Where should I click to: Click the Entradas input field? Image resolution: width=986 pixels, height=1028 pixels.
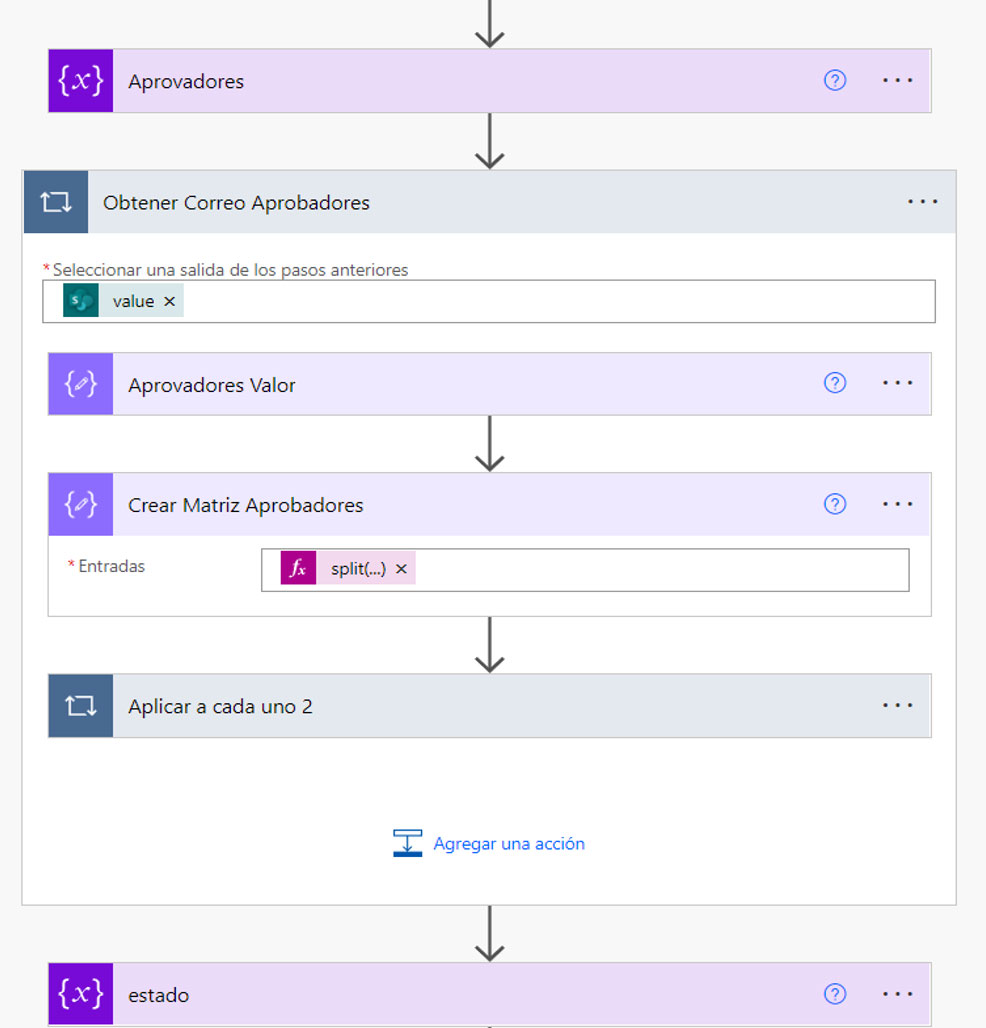point(650,568)
